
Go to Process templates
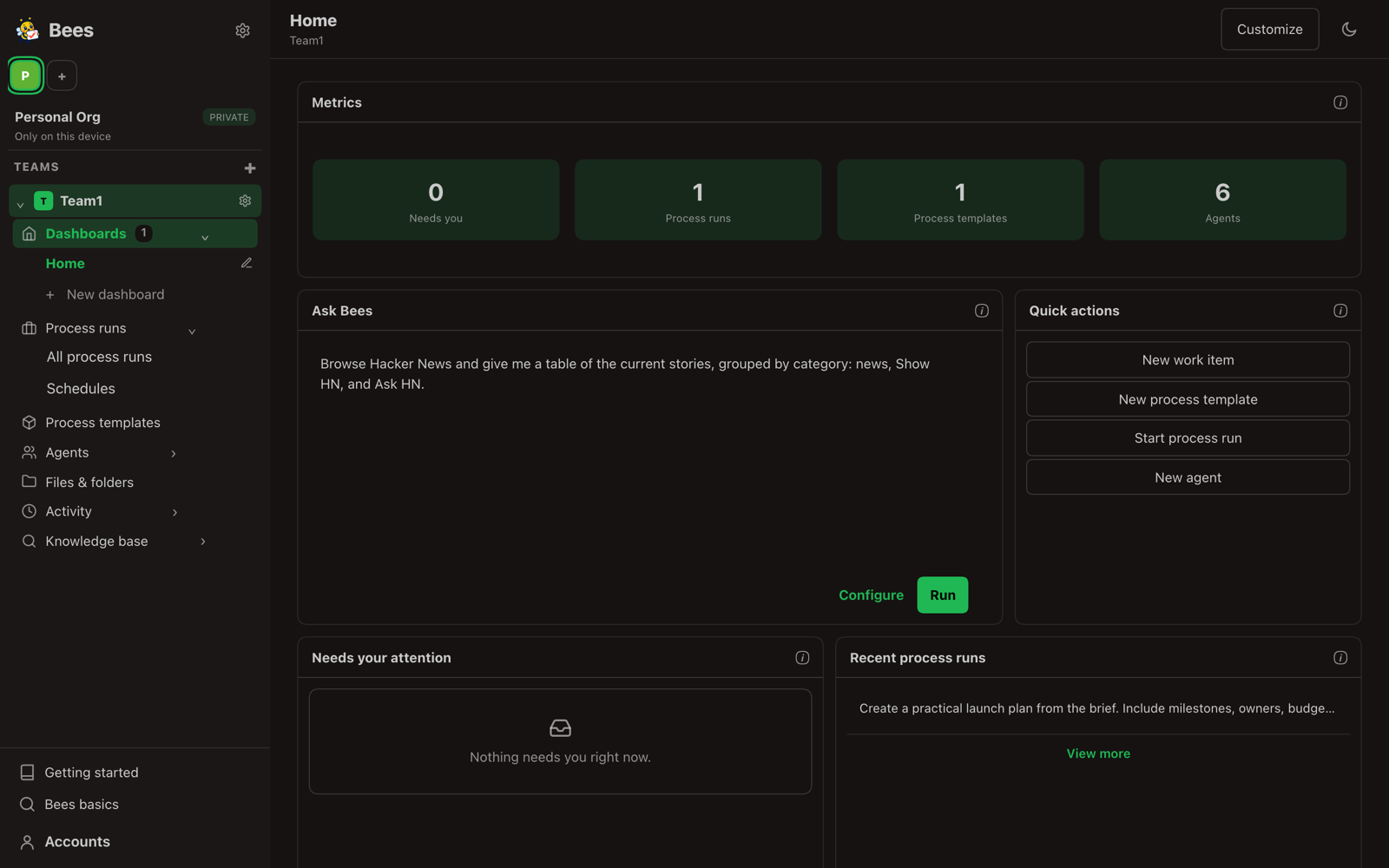(102, 423)
